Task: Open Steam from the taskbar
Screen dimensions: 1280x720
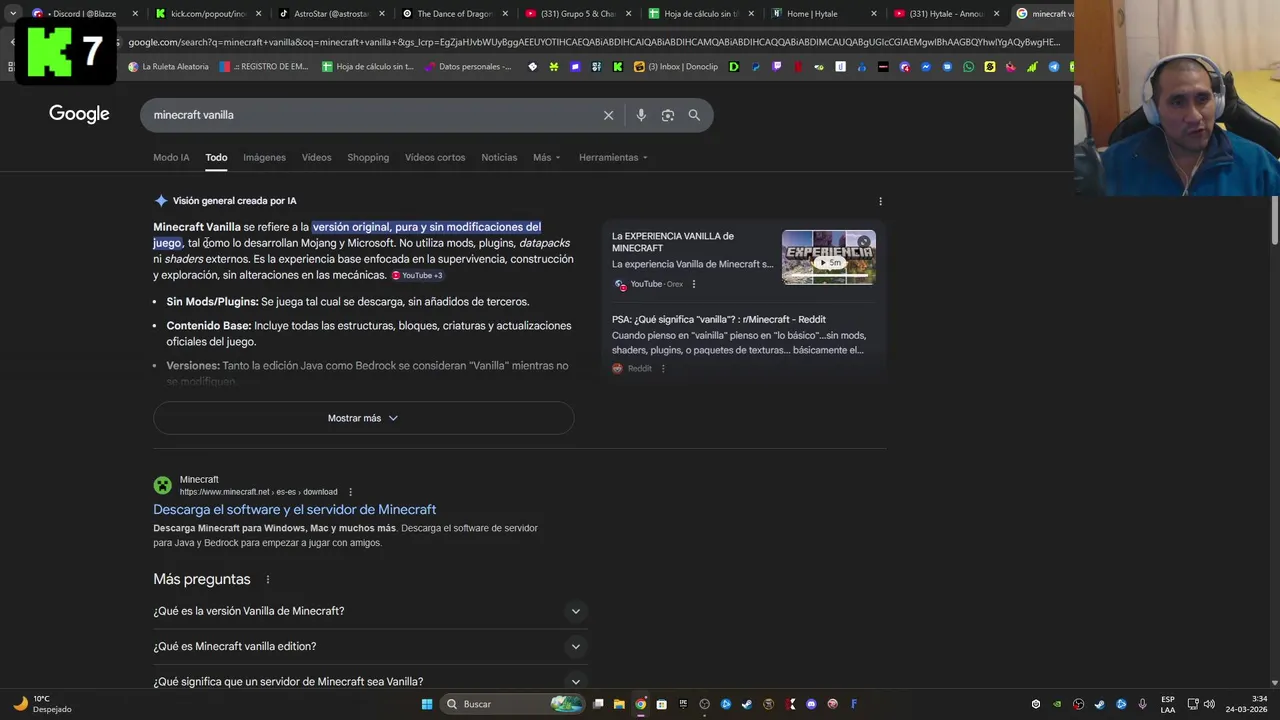Action: tap(747, 704)
